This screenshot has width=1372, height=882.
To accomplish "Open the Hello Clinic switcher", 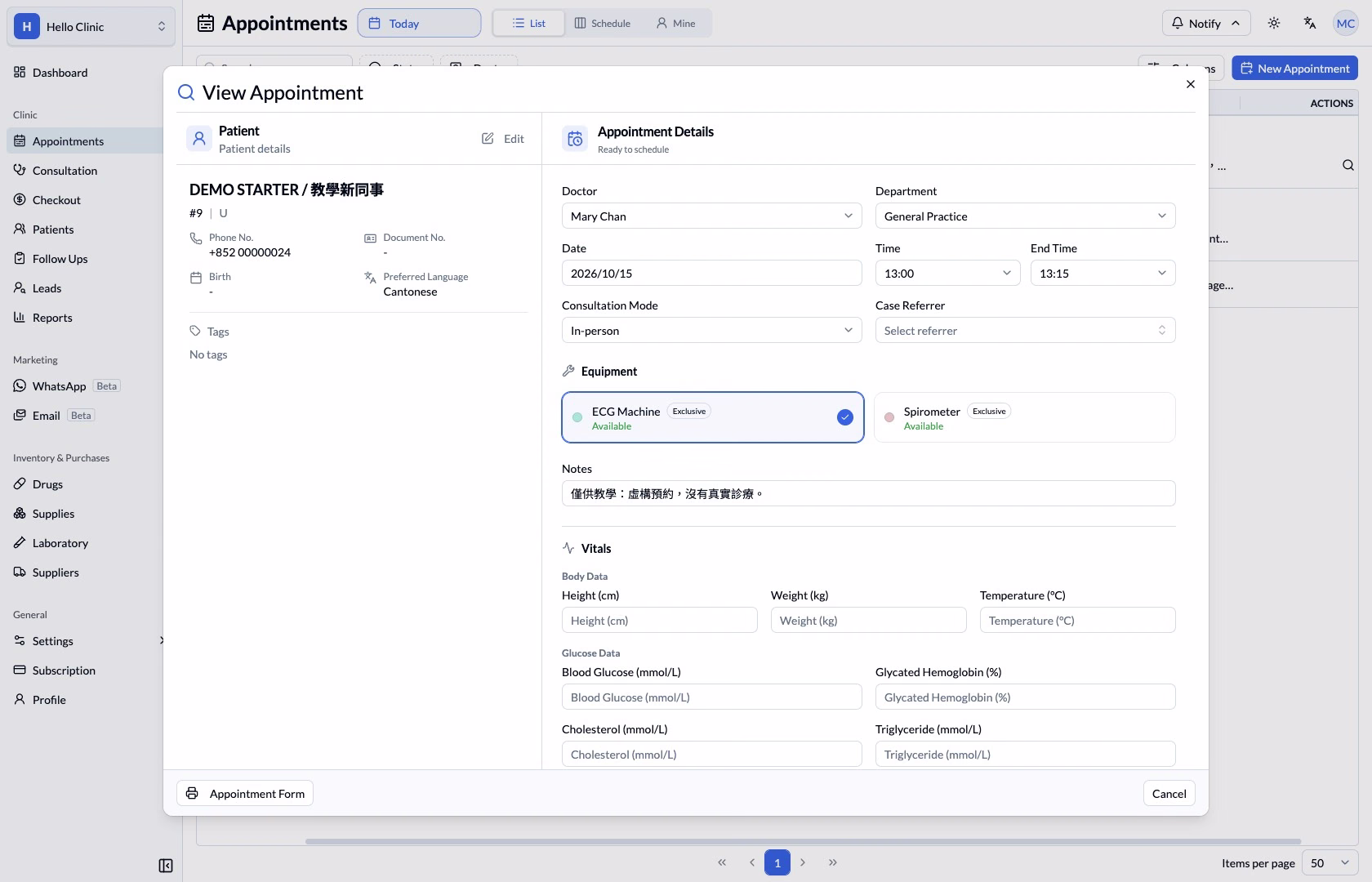I will click(91, 26).
